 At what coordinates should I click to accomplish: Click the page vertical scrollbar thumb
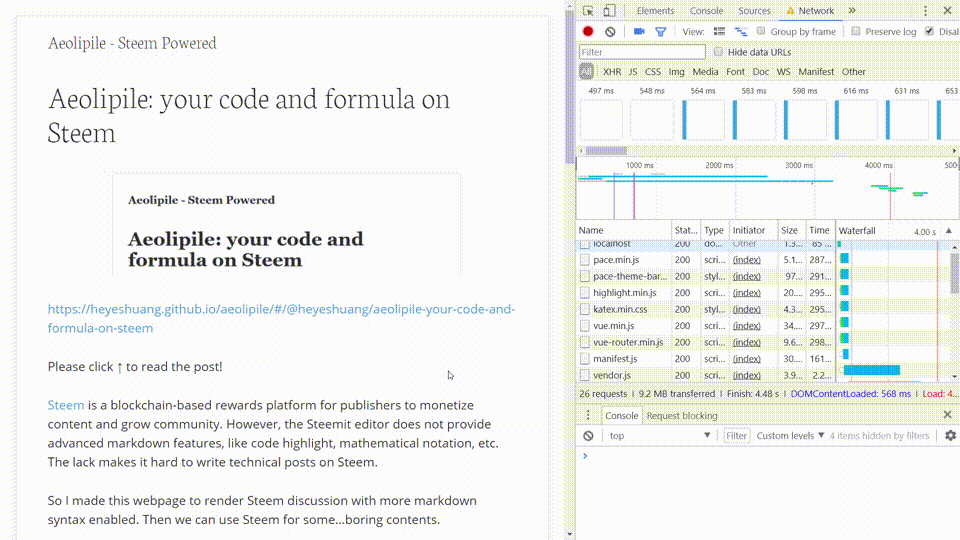[x=570, y=86]
